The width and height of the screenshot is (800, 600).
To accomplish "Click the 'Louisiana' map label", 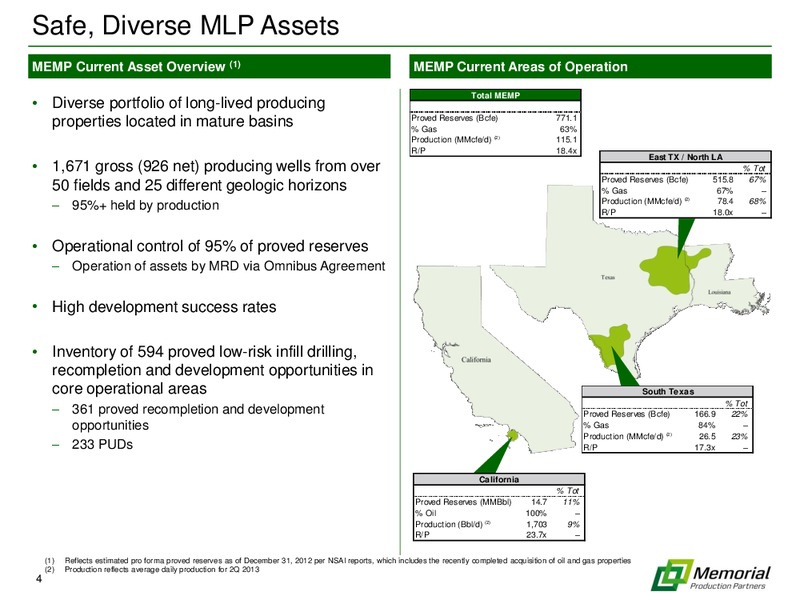I will [x=719, y=292].
